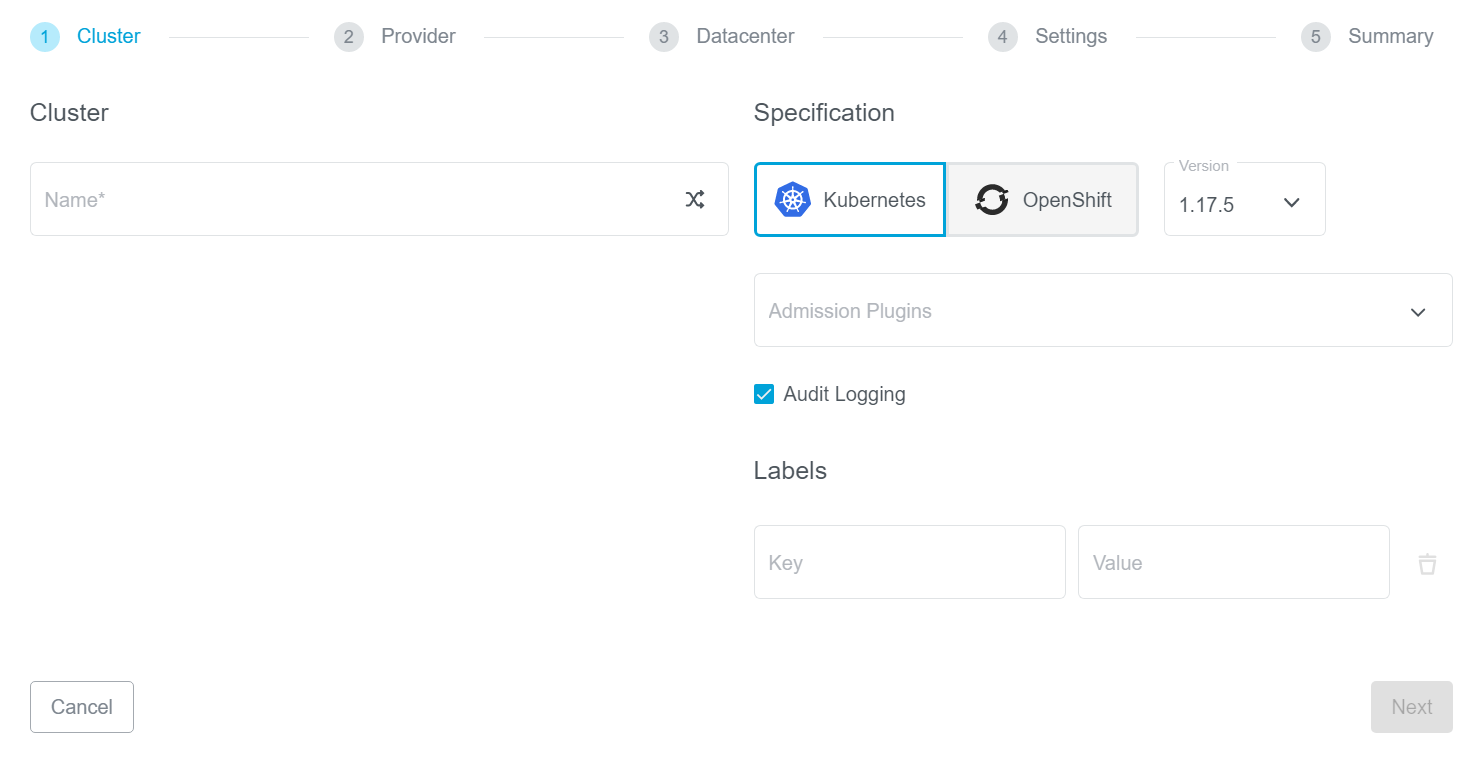The height and width of the screenshot is (762, 1480).
Task: Click the step 4 circle icon
Action: coord(1002,36)
